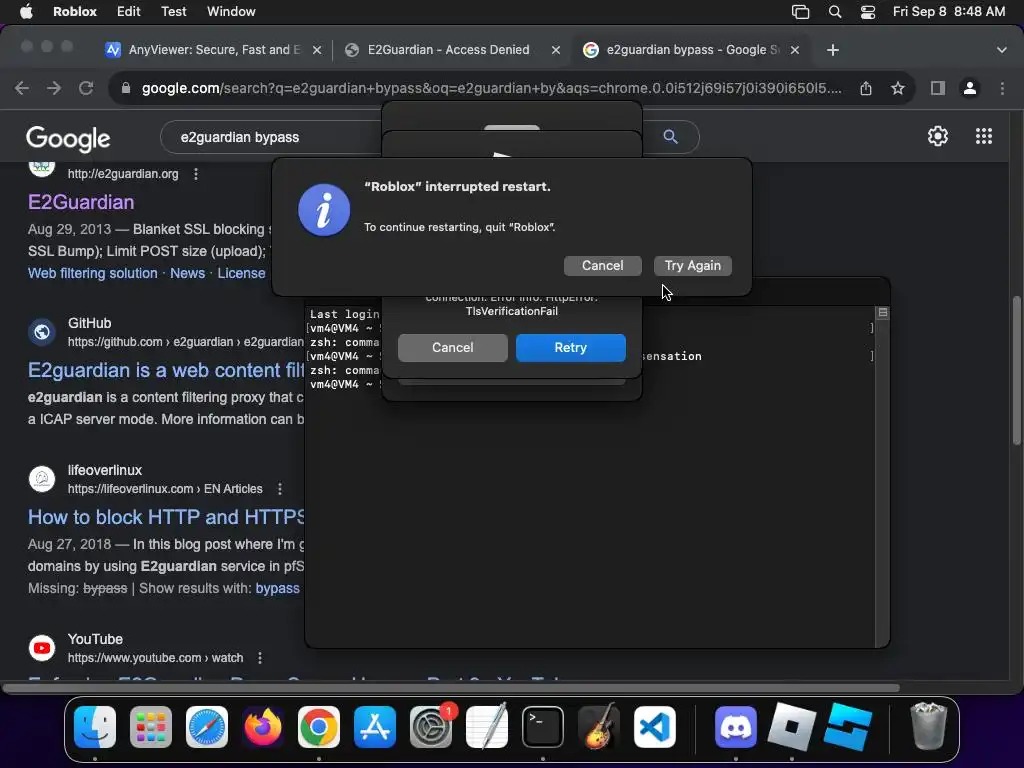The image size is (1024, 768).
Task: Close the E2Guardian Access Denied tab
Action: pyautogui.click(x=556, y=50)
